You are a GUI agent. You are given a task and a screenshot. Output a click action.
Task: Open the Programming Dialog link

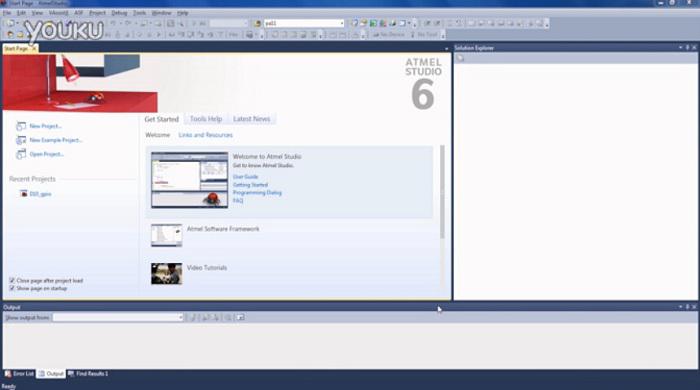click(257, 193)
